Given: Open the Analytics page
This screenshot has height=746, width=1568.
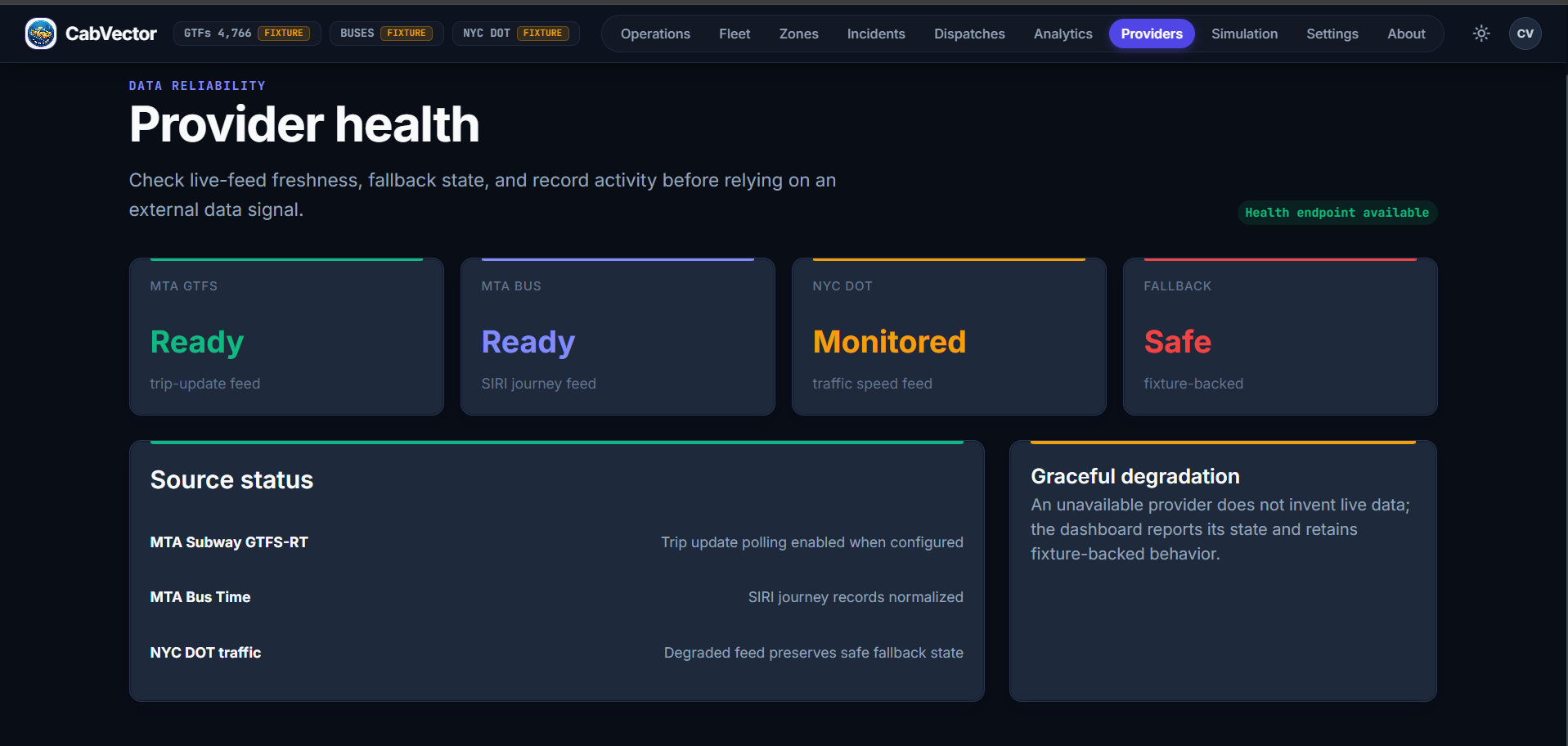Looking at the screenshot, I should [1063, 34].
